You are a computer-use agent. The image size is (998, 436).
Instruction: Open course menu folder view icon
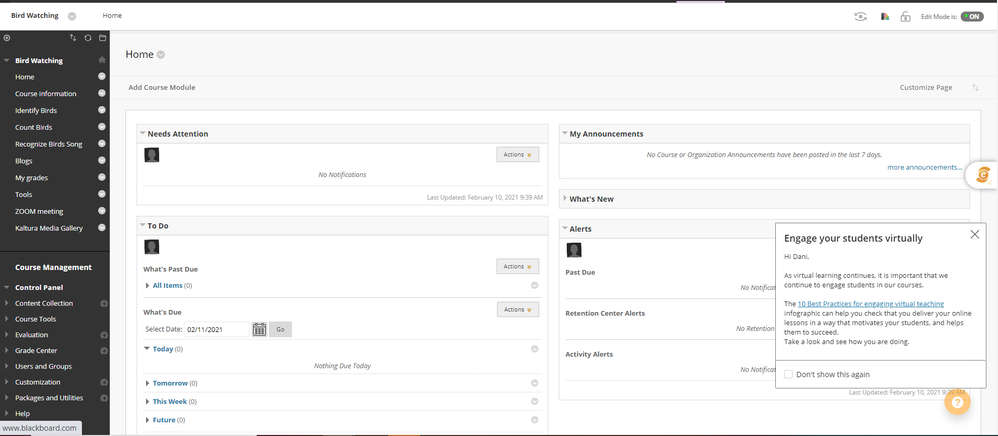102,38
